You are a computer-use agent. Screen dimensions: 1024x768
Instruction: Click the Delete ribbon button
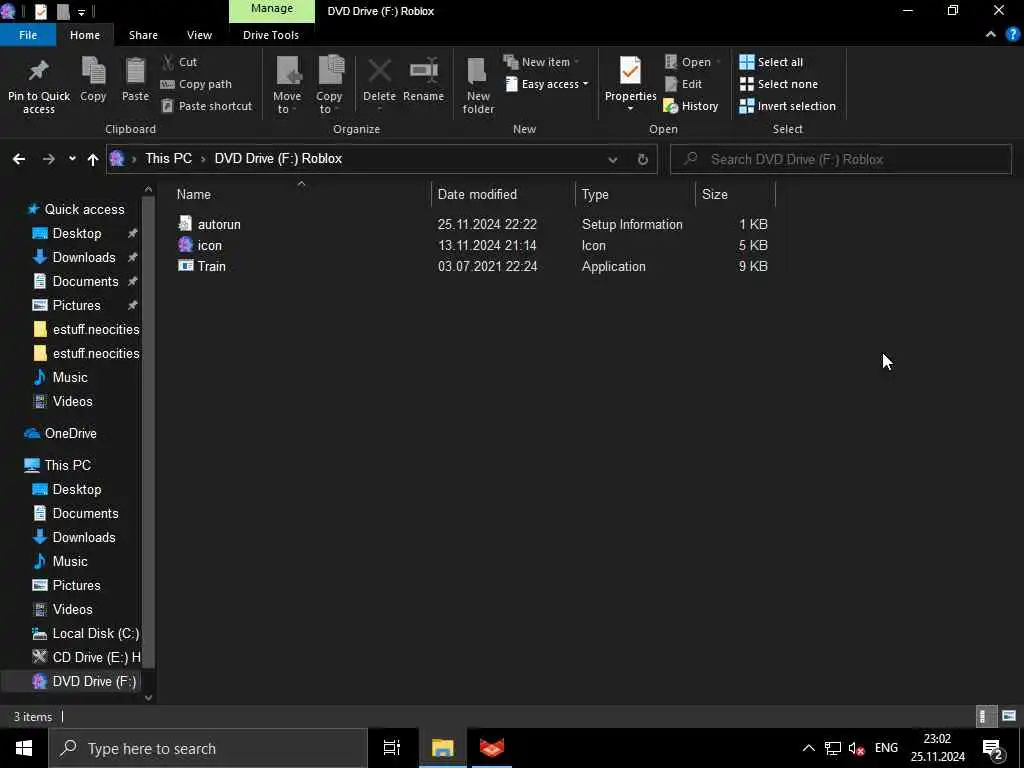coord(379,79)
